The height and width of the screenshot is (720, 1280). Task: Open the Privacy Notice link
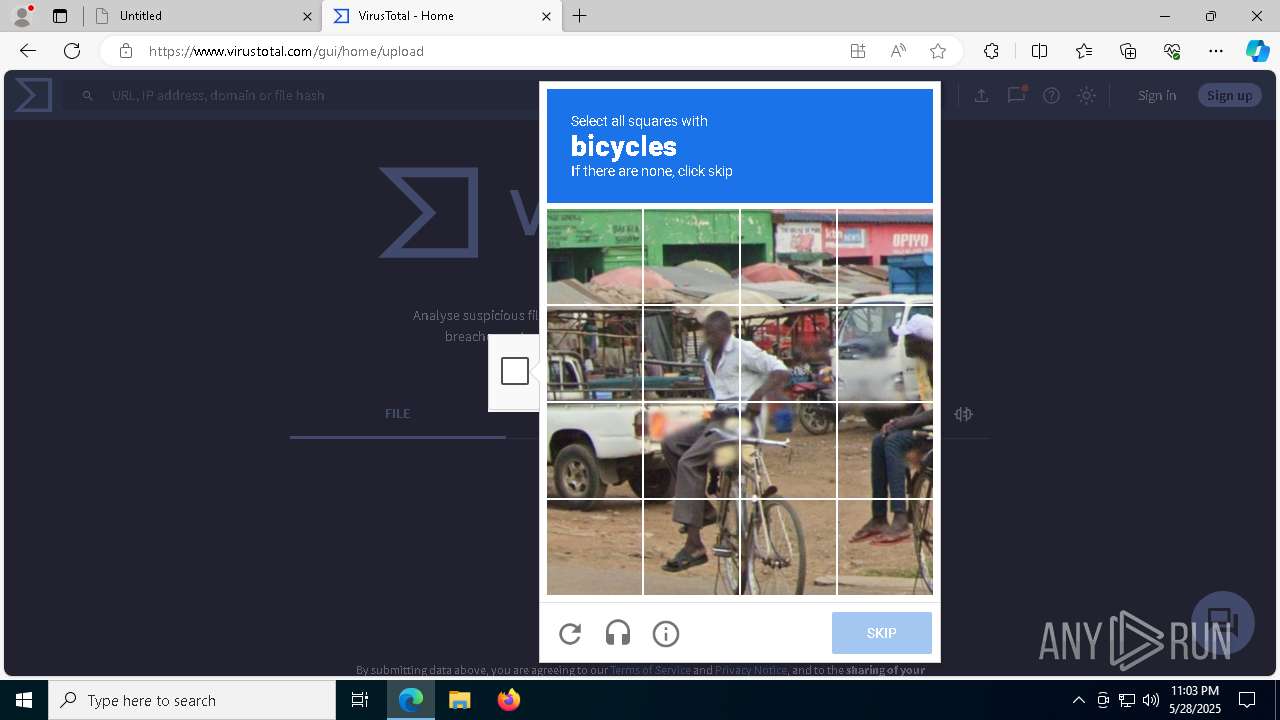pyautogui.click(x=751, y=670)
